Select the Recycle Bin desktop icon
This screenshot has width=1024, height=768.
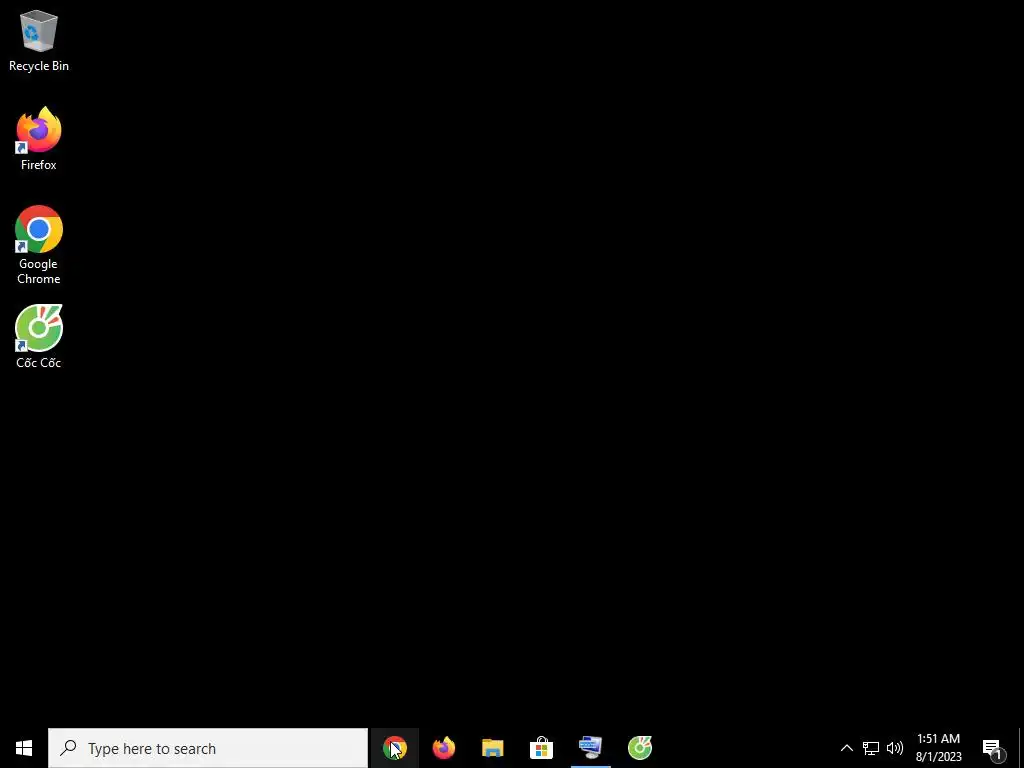[x=39, y=40]
